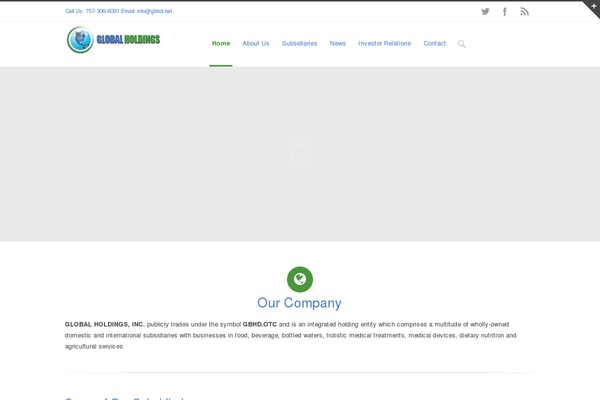This screenshot has height=400, width=600.
Task: Open the Contact menu item
Action: point(434,44)
